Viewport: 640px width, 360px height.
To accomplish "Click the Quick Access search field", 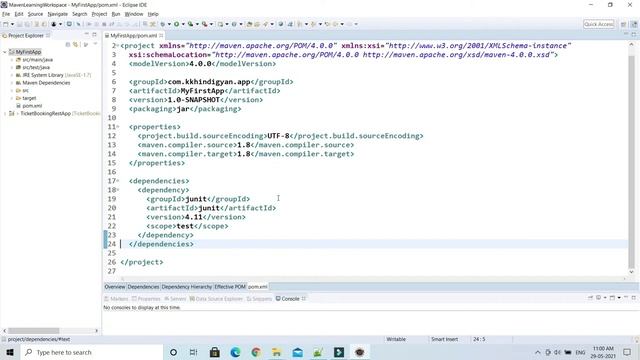I will click(598, 24).
